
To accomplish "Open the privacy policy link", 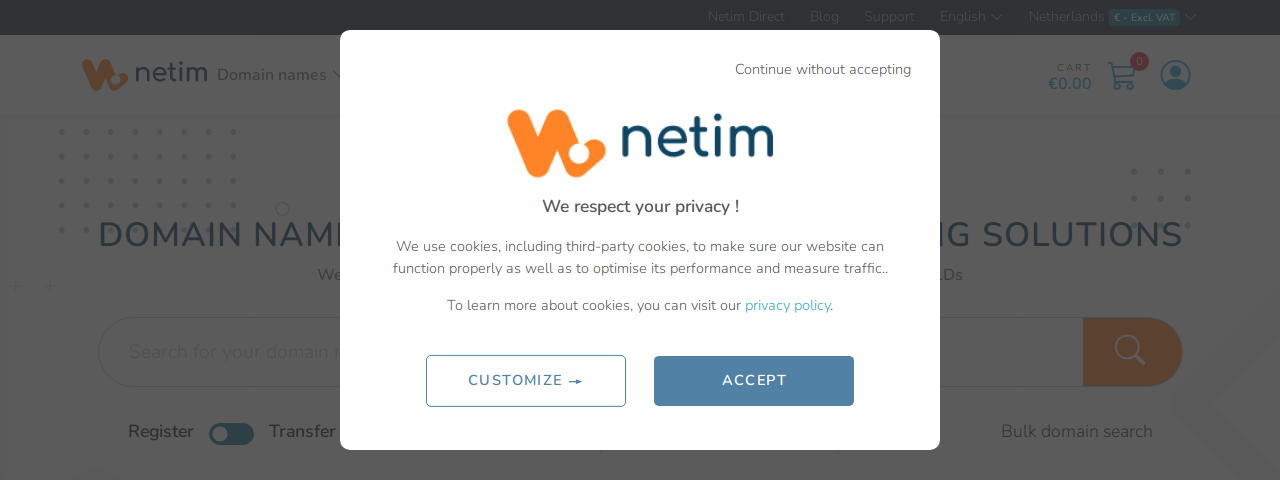I will coord(787,306).
